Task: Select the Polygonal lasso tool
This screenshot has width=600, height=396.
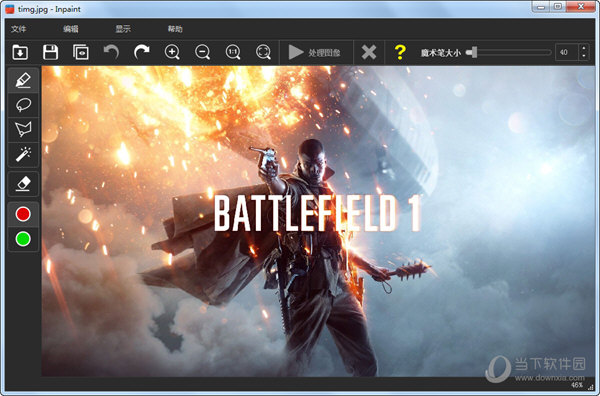Action: coord(23,129)
